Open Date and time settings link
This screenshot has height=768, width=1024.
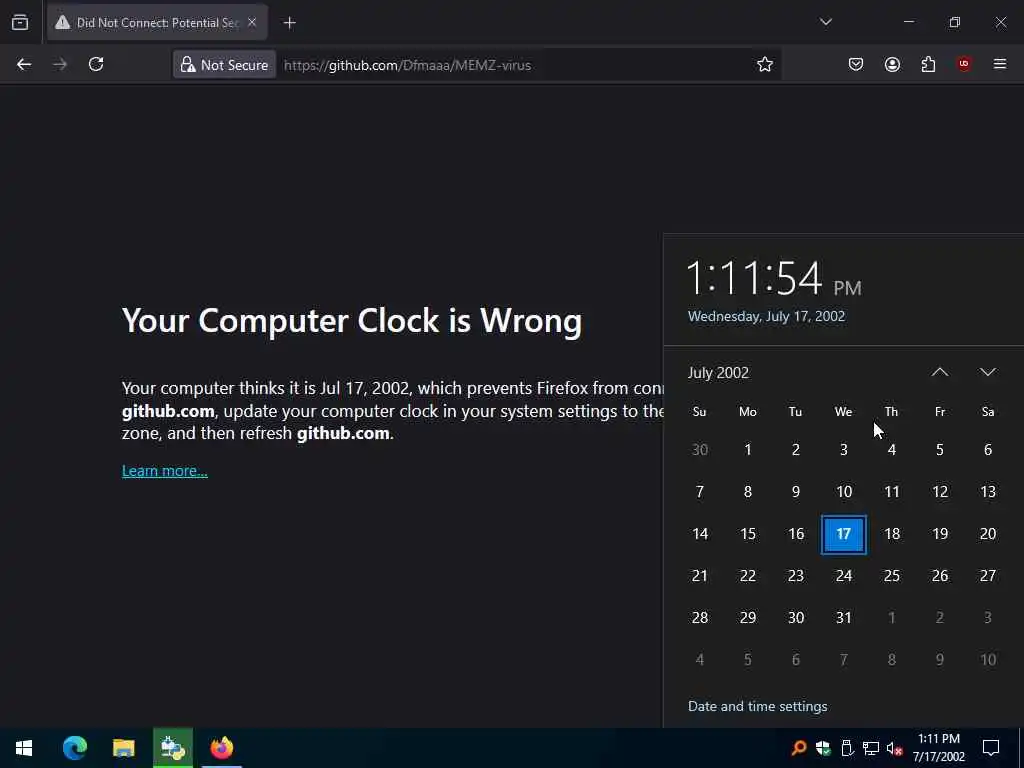pyautogui.click(x=758, y=706)
